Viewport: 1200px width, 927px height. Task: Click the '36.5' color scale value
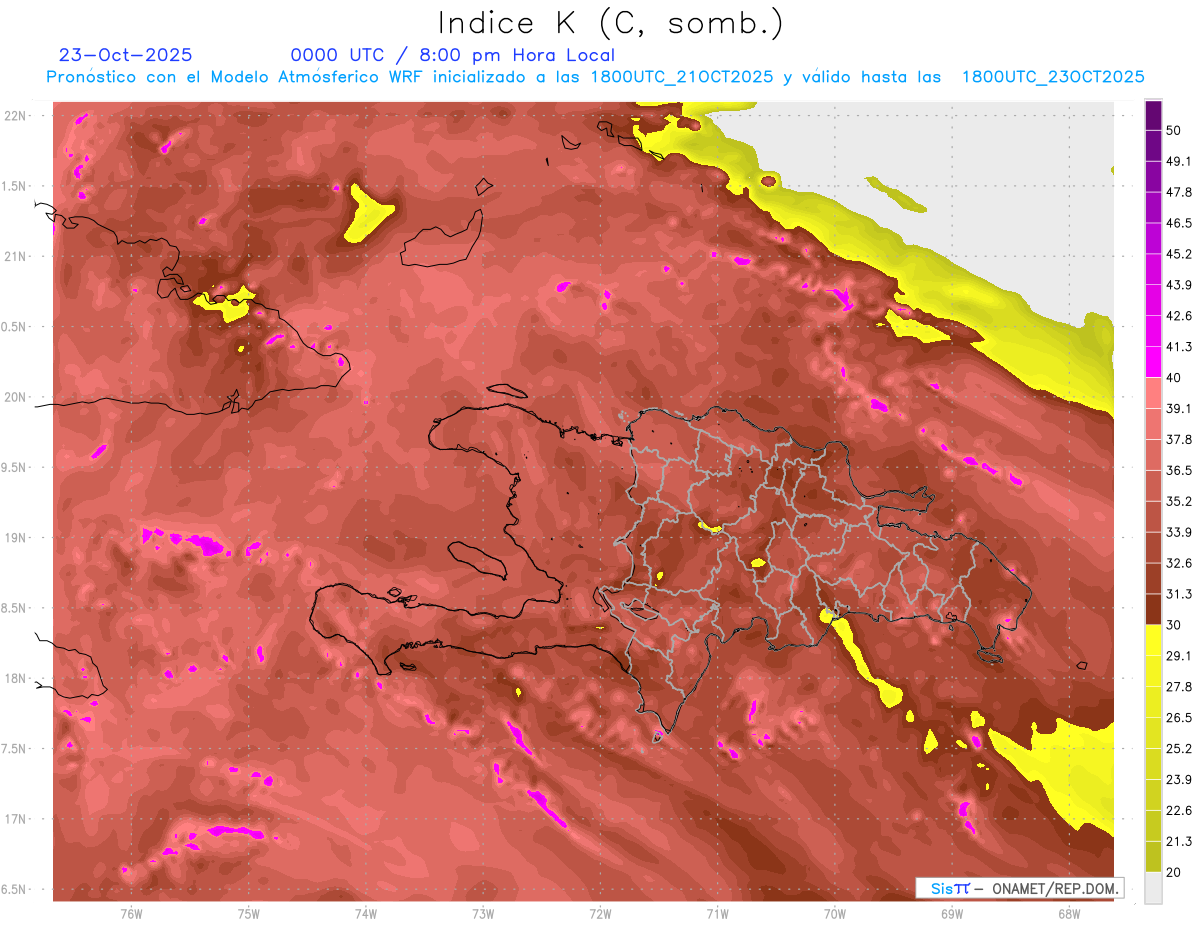click(x=1180, y=470)
